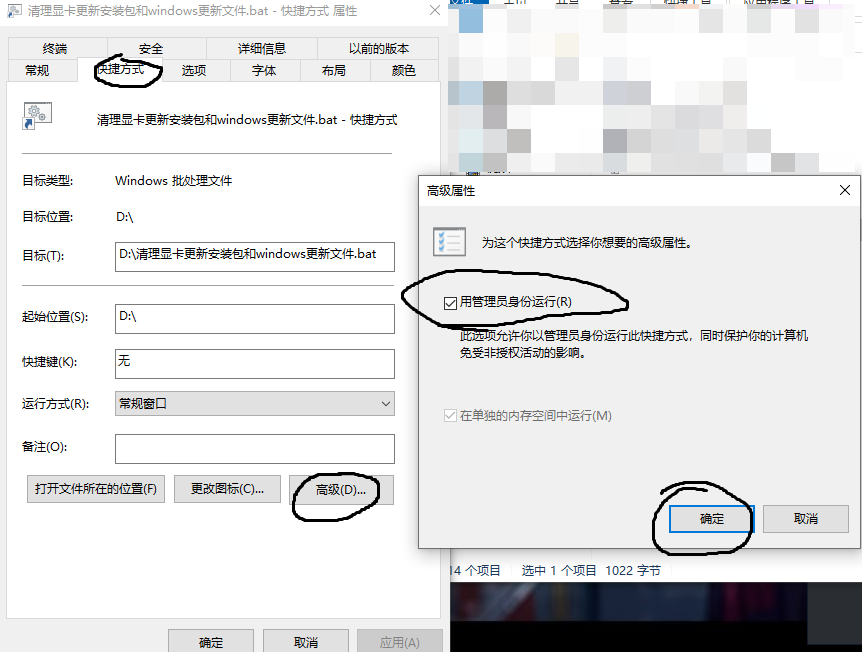Click the 起始位置(S) input field
This screenshot has height=652, width=862.
pos(255,319)
